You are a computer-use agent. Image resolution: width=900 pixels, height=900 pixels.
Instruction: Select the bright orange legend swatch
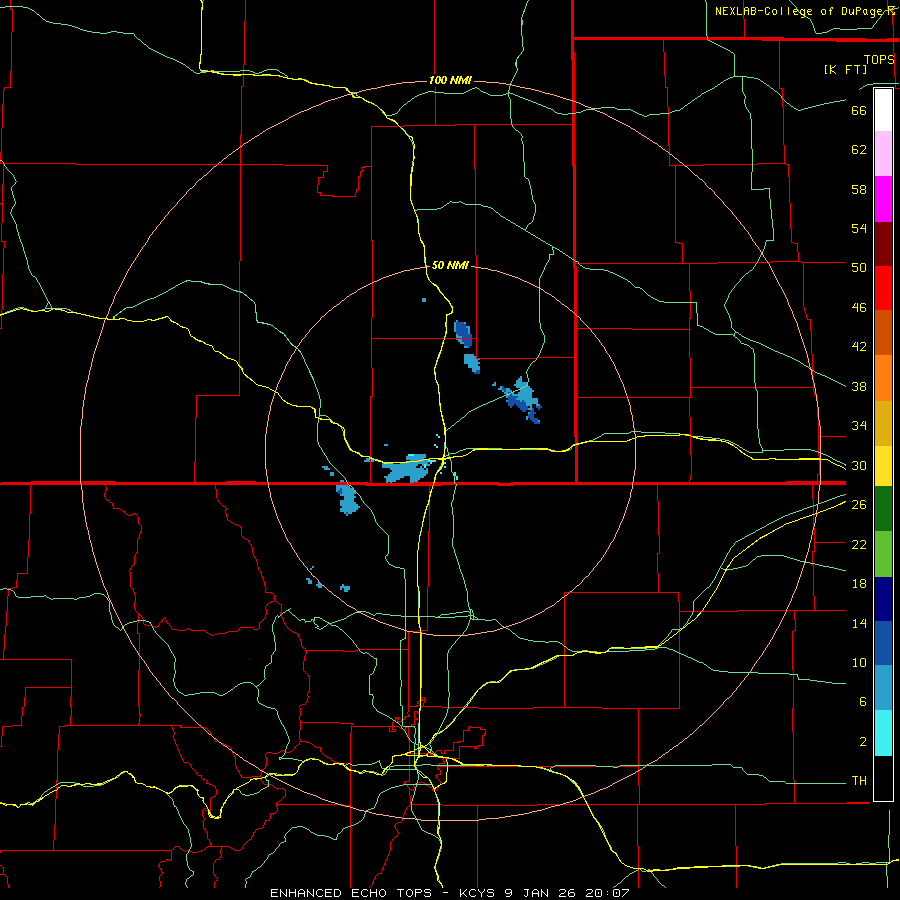click(883, 377)
